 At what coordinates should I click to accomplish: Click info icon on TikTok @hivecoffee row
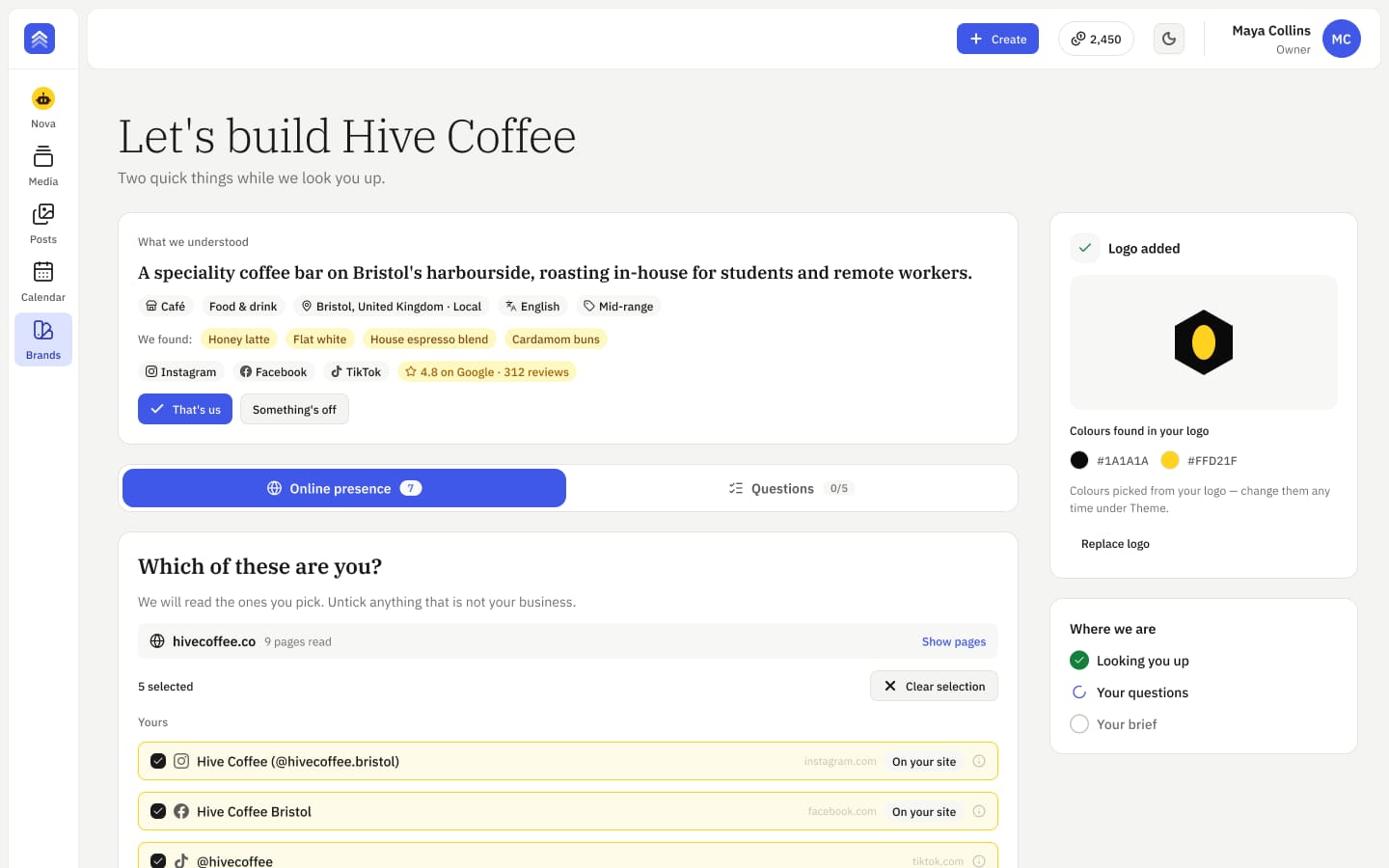(x=979, y=860)
